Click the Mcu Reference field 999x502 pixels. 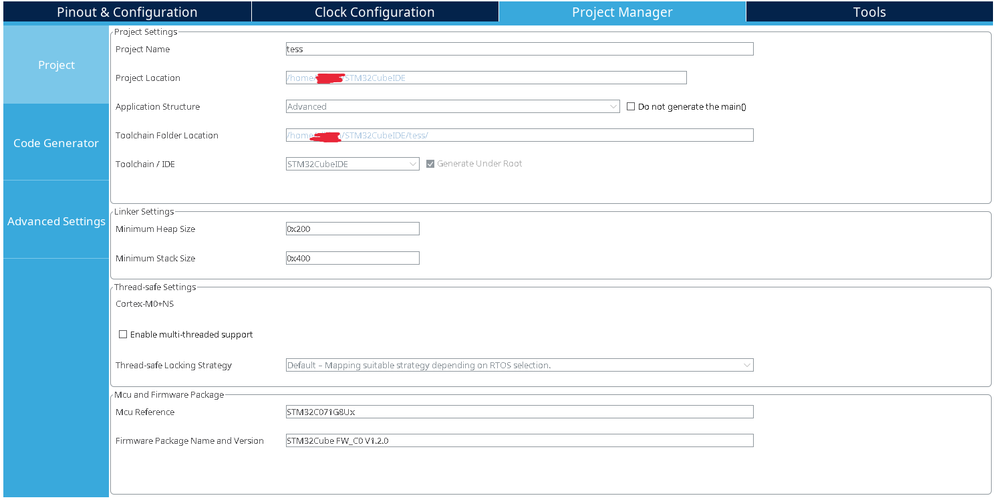point(519,412)
